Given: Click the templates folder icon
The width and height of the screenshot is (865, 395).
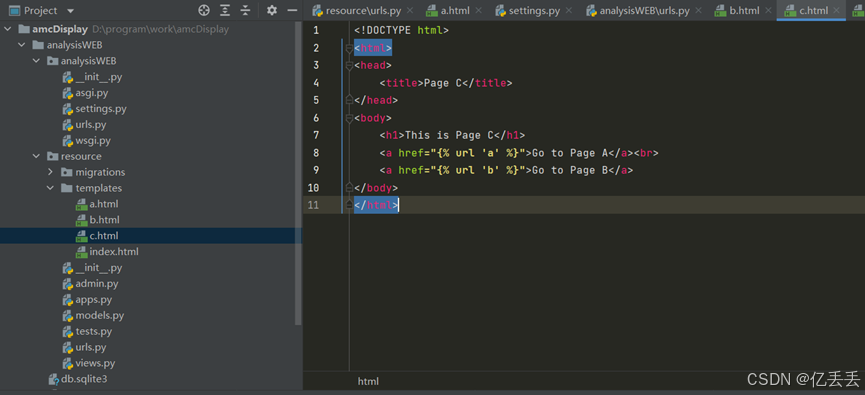Looking at the screenshot, I should pyautogui.click(x=67, y=188).
